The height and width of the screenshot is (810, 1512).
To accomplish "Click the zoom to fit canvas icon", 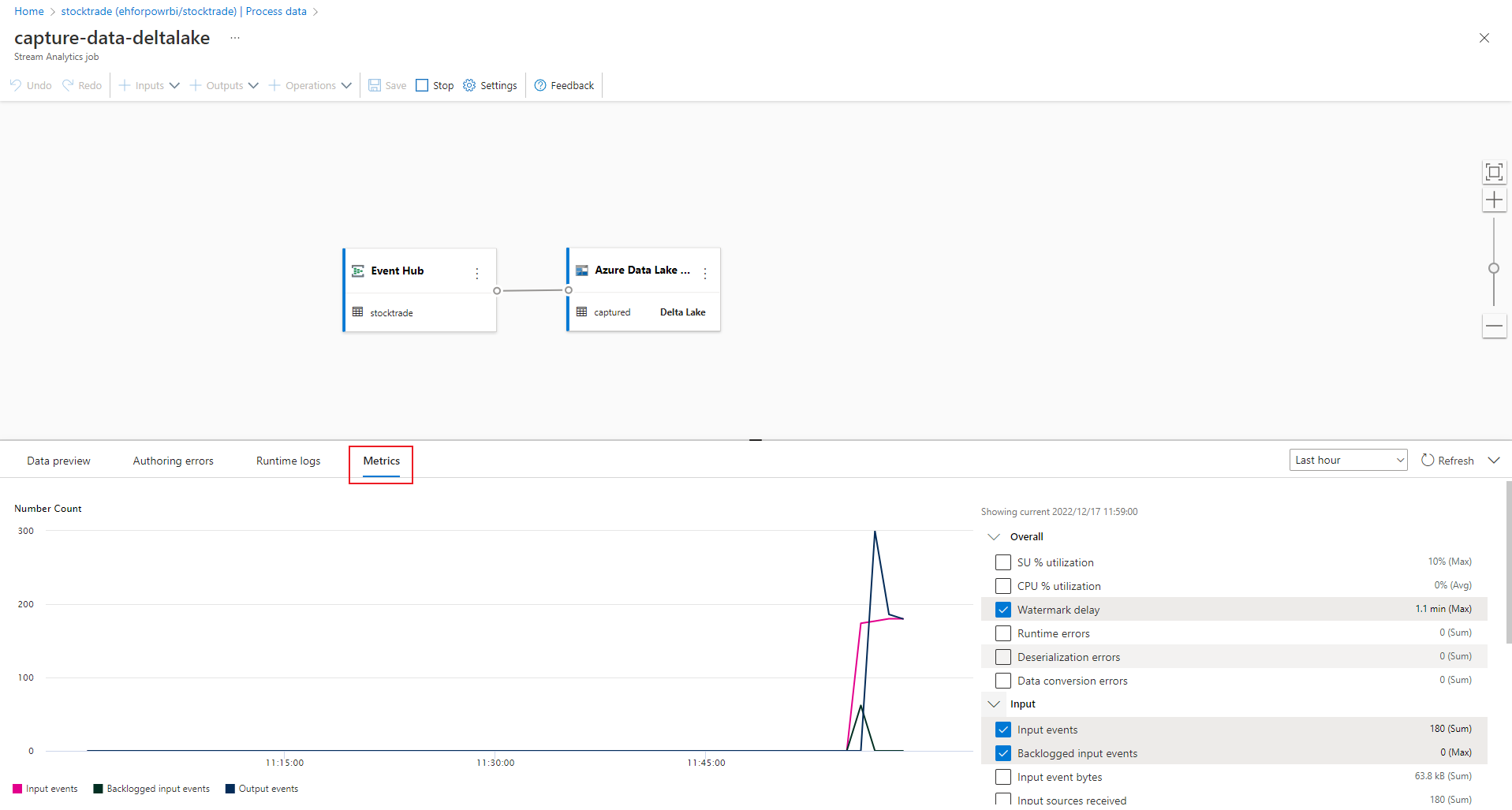I will click(x=1494, y=172).
